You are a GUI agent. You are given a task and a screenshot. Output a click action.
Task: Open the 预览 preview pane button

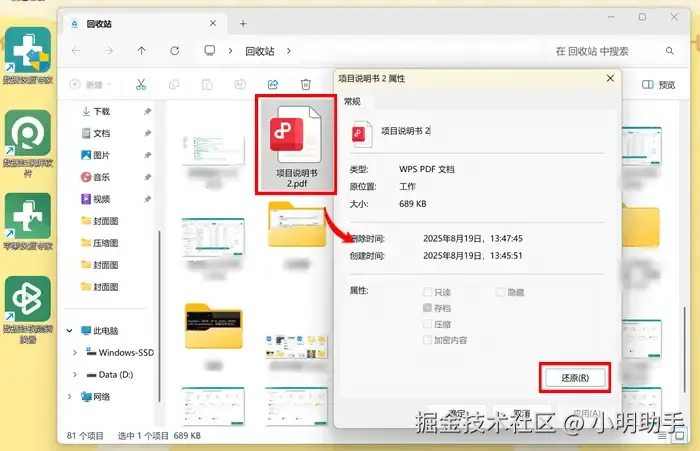658,85
